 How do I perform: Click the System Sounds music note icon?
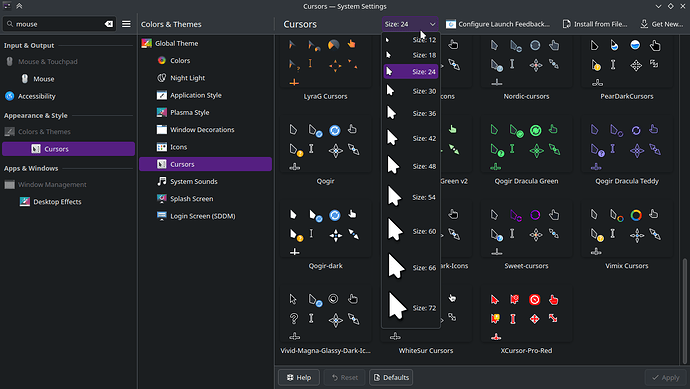[x=161, y=181]
